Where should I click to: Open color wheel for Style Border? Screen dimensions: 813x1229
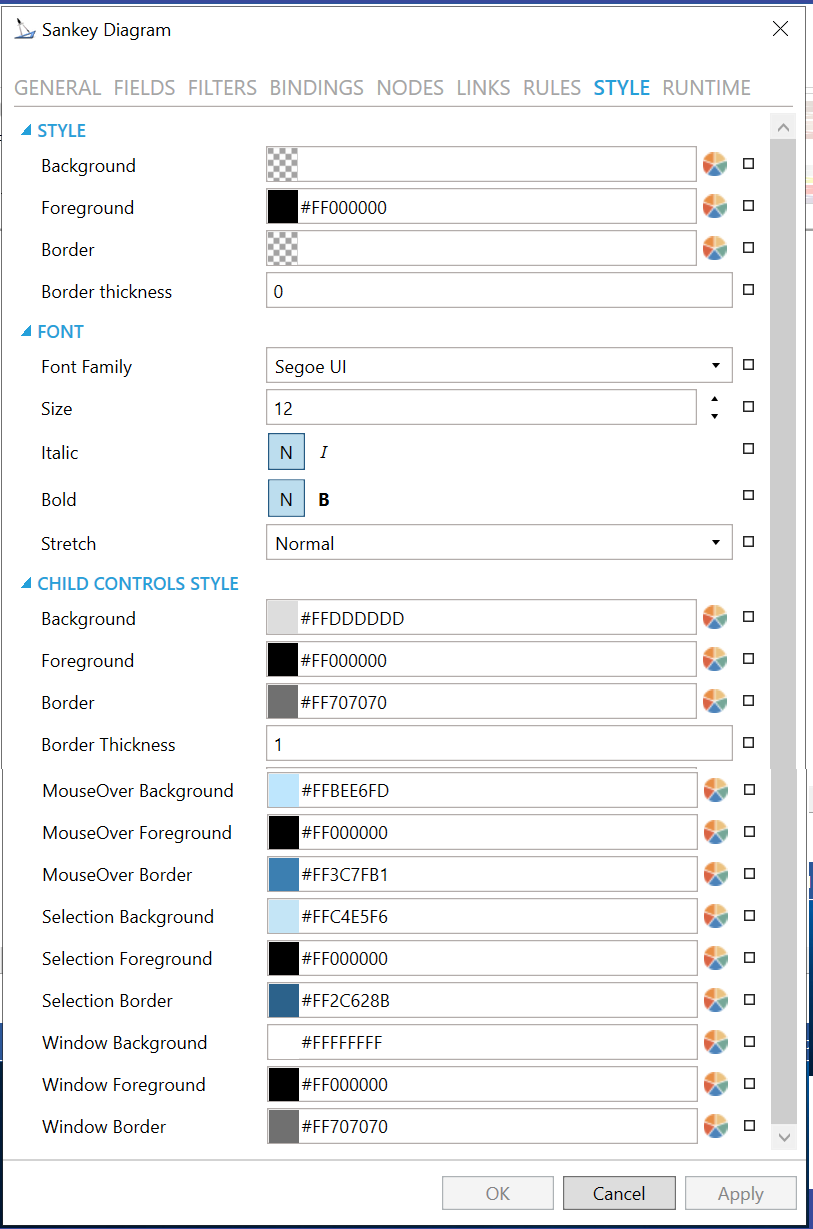click(714, 248)
